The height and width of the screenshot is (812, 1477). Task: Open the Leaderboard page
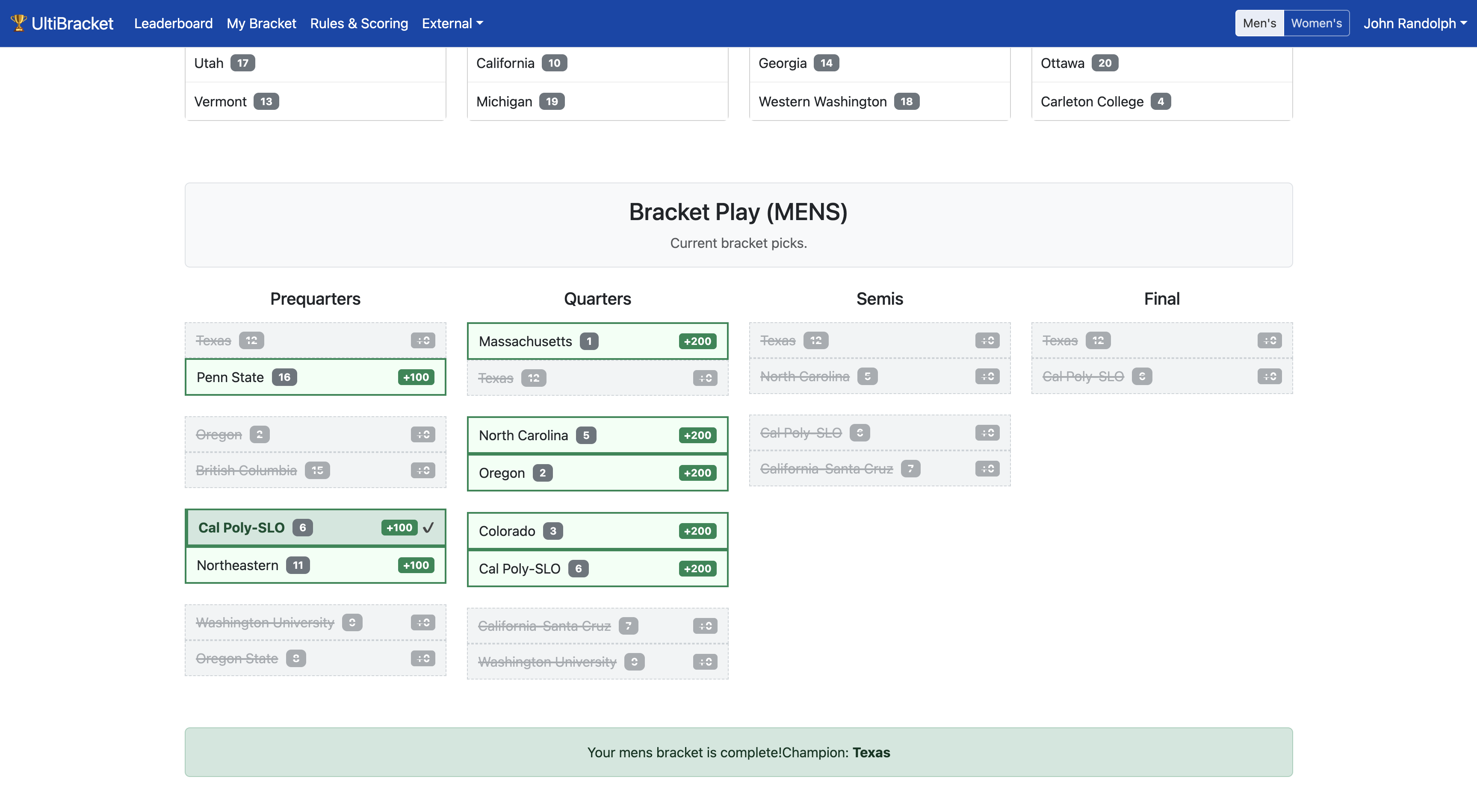tap(173, 24)
